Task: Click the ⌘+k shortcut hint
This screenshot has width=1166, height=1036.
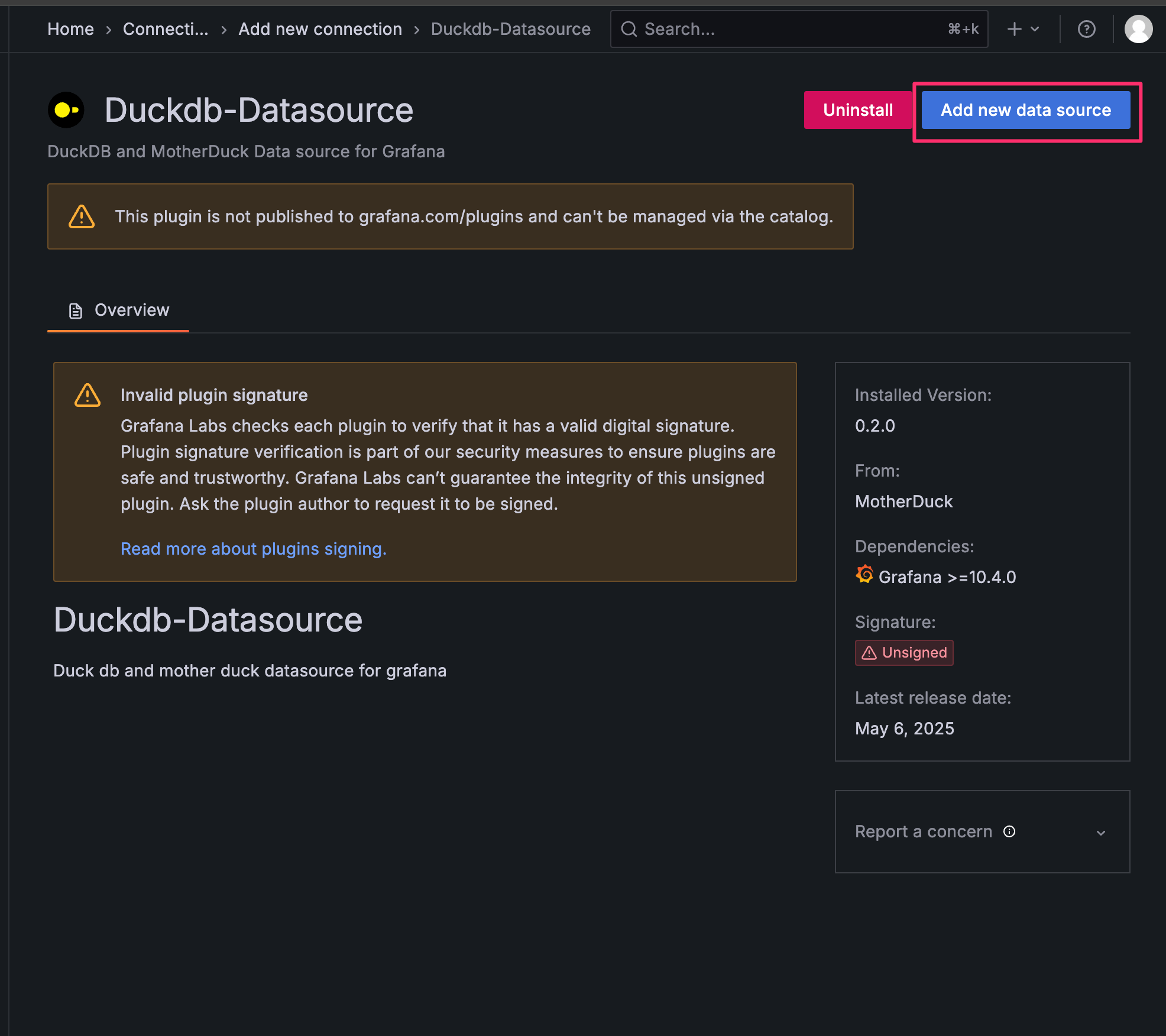Action: pos(963,29)
